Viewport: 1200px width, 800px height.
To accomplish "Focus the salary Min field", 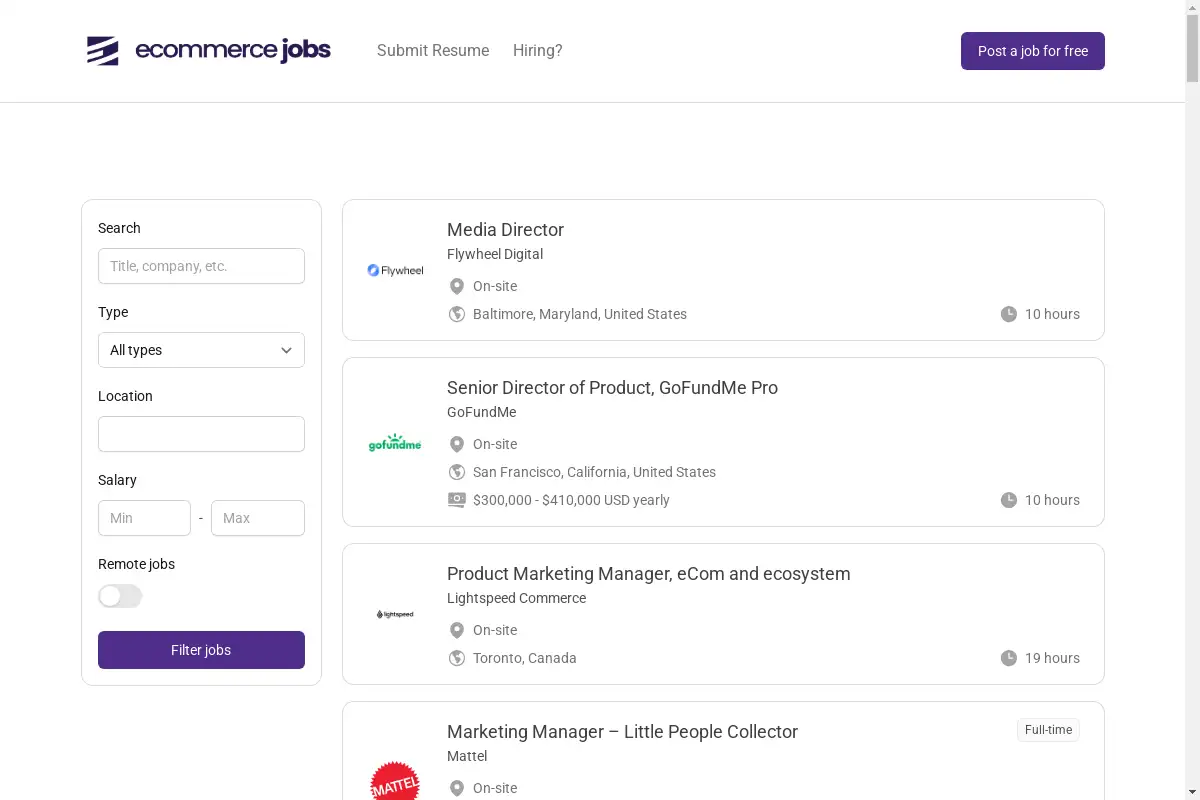I will click(x=144, y=518).
